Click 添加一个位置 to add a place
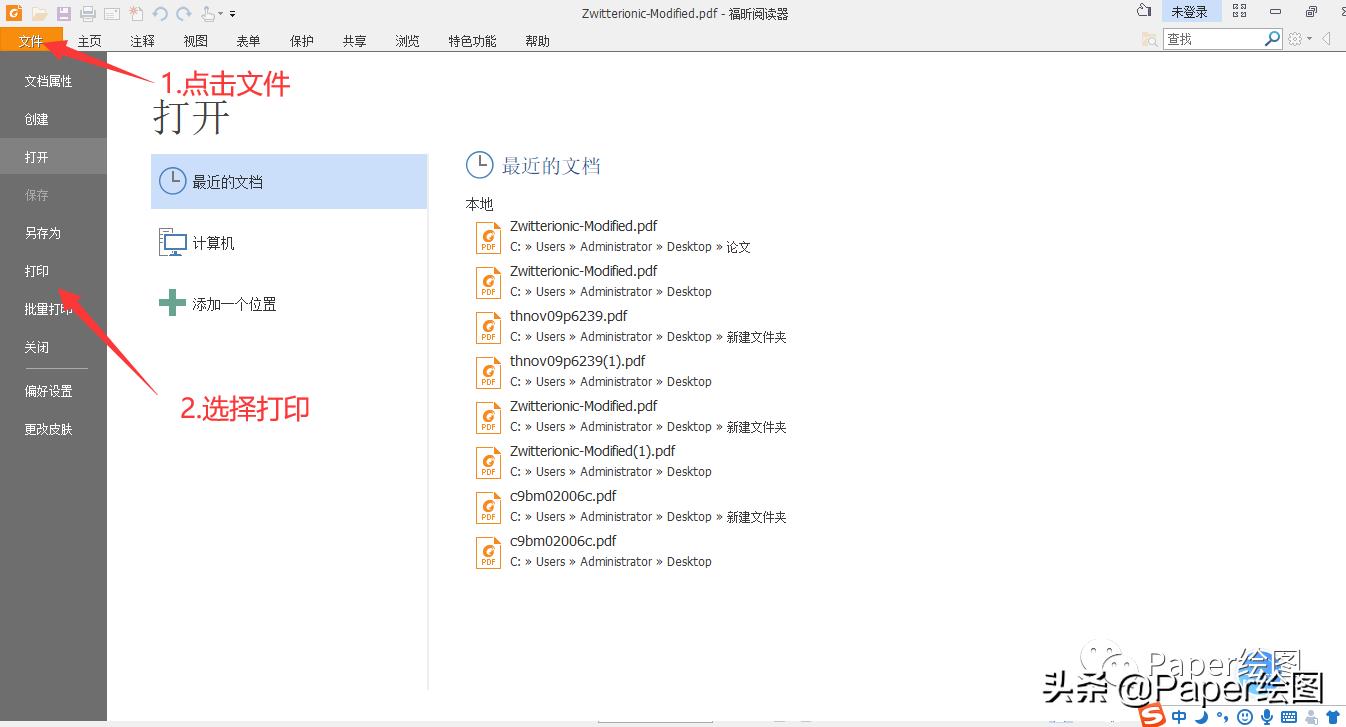This screenshot has width=1346, height=727. click(x=234, y=303)
